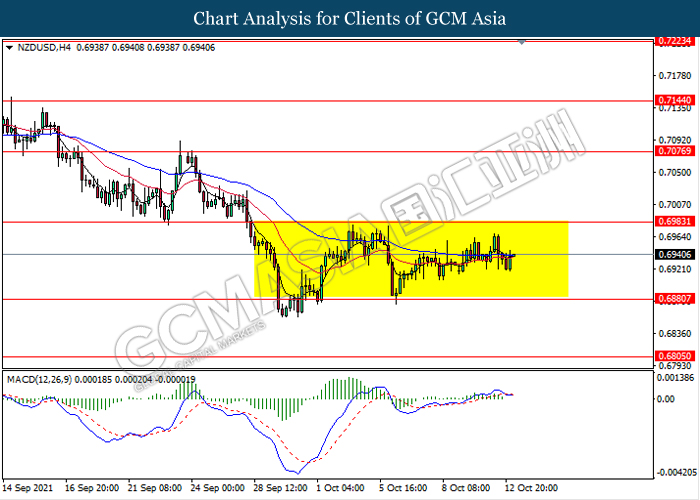Click the 0.68360 axis value
Viewport: 700px width, 500px height.
(x=675, y=333)
